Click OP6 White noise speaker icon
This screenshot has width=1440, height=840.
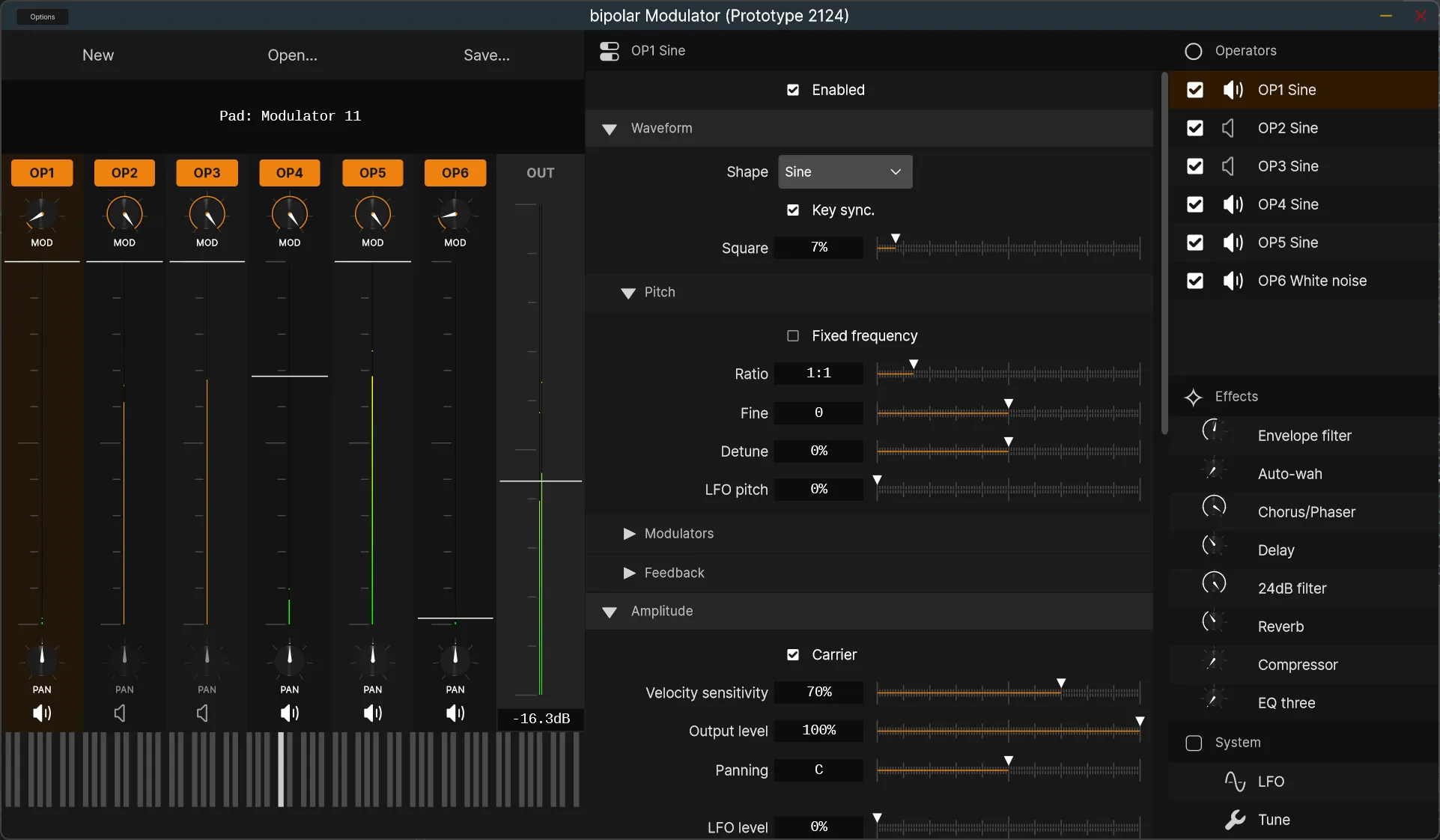pos(1233,281)
